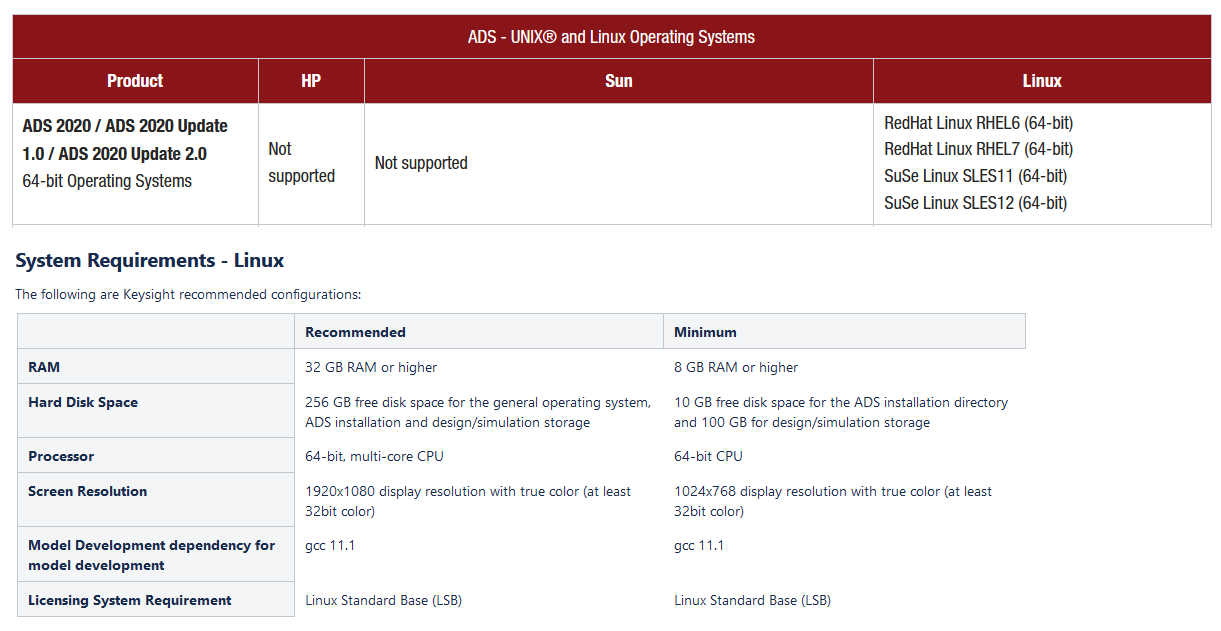Screen dimensions: 1221x631
Task: Click 'ADS 2020 / ADS 2020 Update' product text
Action: click(125, 126)
